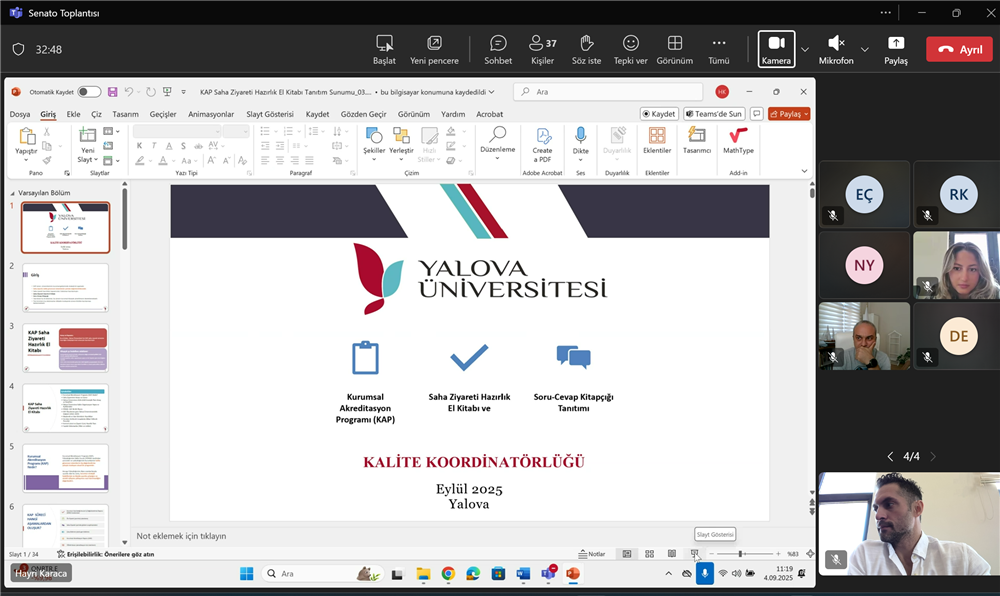Viewport: 1000px width, 596px height.
Task: Switch to the Ekle ribbon tab
Action: [73, 114]
